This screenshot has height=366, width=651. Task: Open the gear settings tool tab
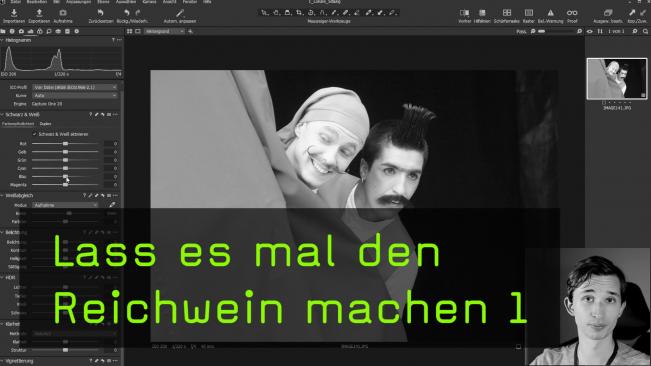click(x=76, y=31)
